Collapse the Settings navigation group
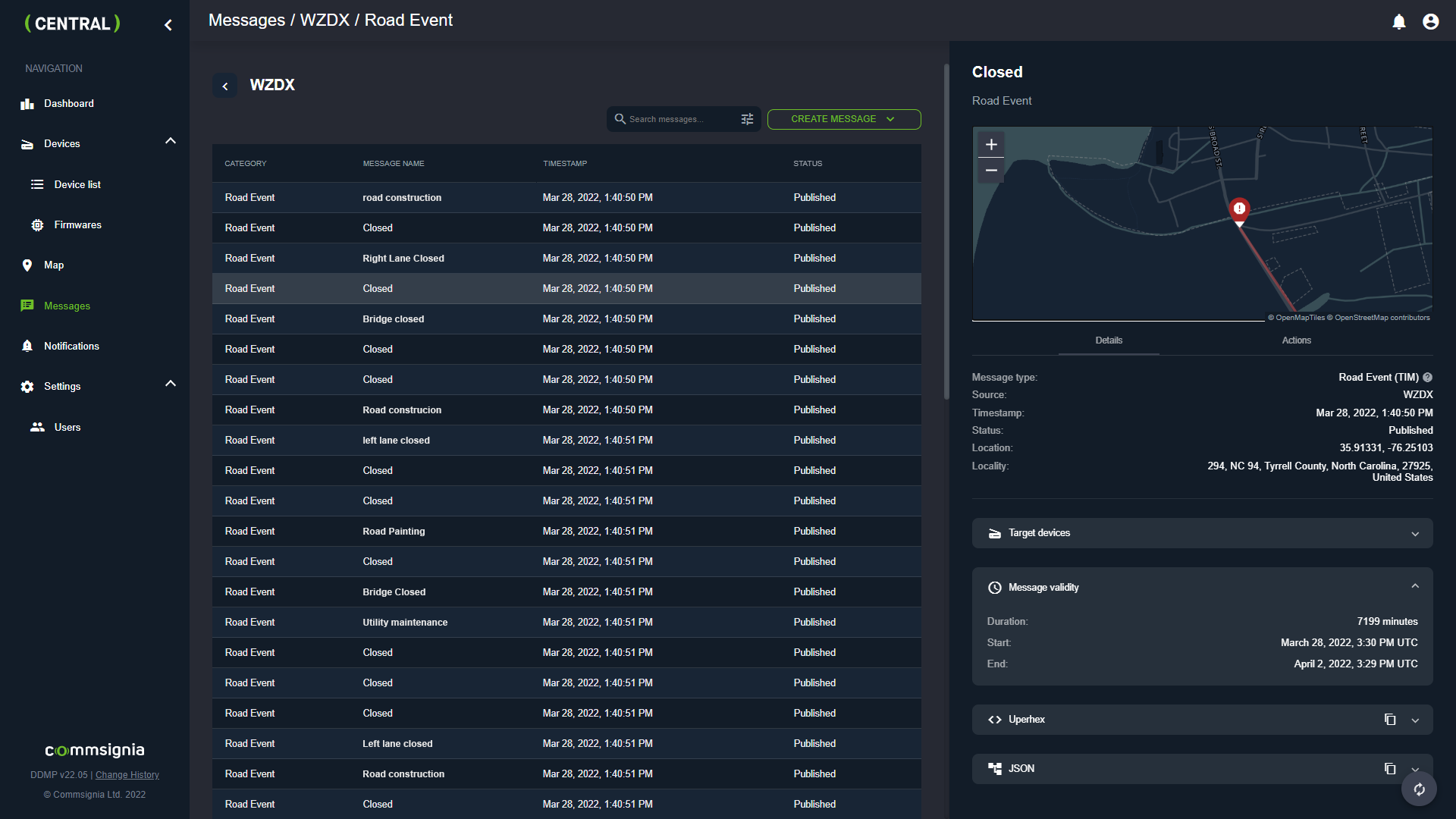1456x819 pixels. tap(171, 384)
